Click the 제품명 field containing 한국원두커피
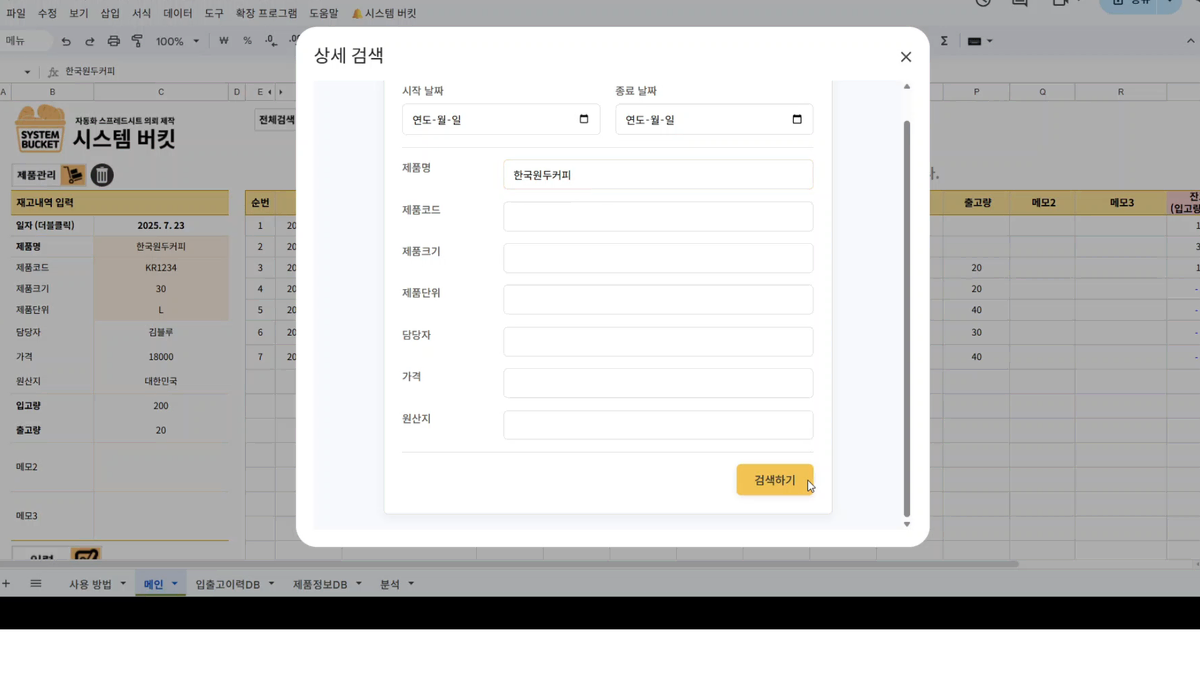The image size is (1200, 675). (x=658, y=174)
